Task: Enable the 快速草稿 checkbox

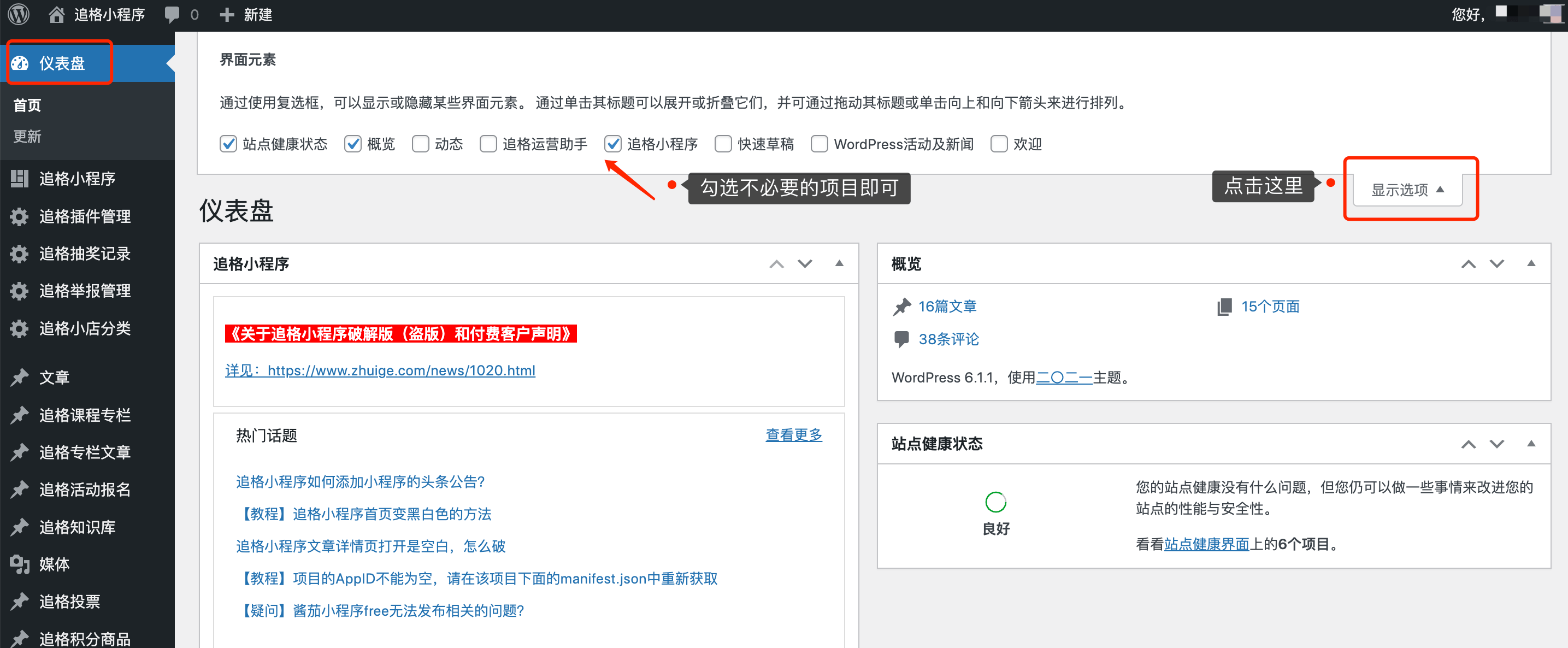Action: [x=723, y=144]
